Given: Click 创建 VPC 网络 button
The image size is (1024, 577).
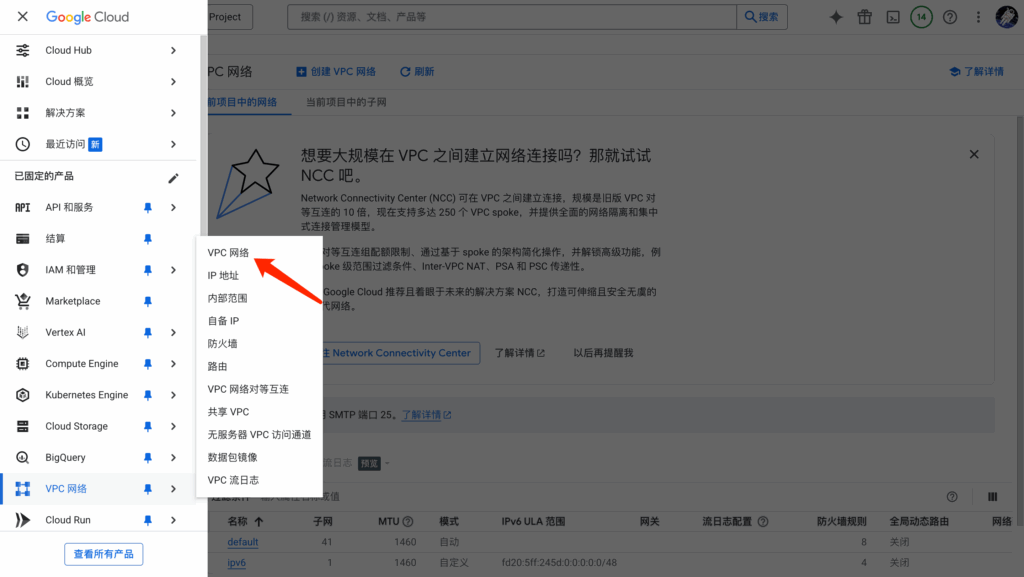Looking at the screenshot, I should [x=336, y=72].
